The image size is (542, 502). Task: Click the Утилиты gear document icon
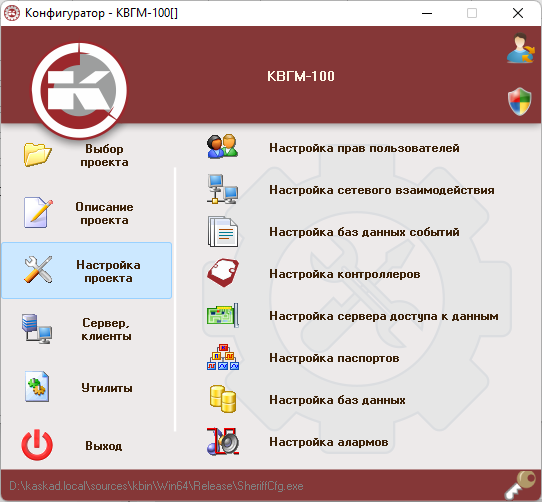[37, 387]
